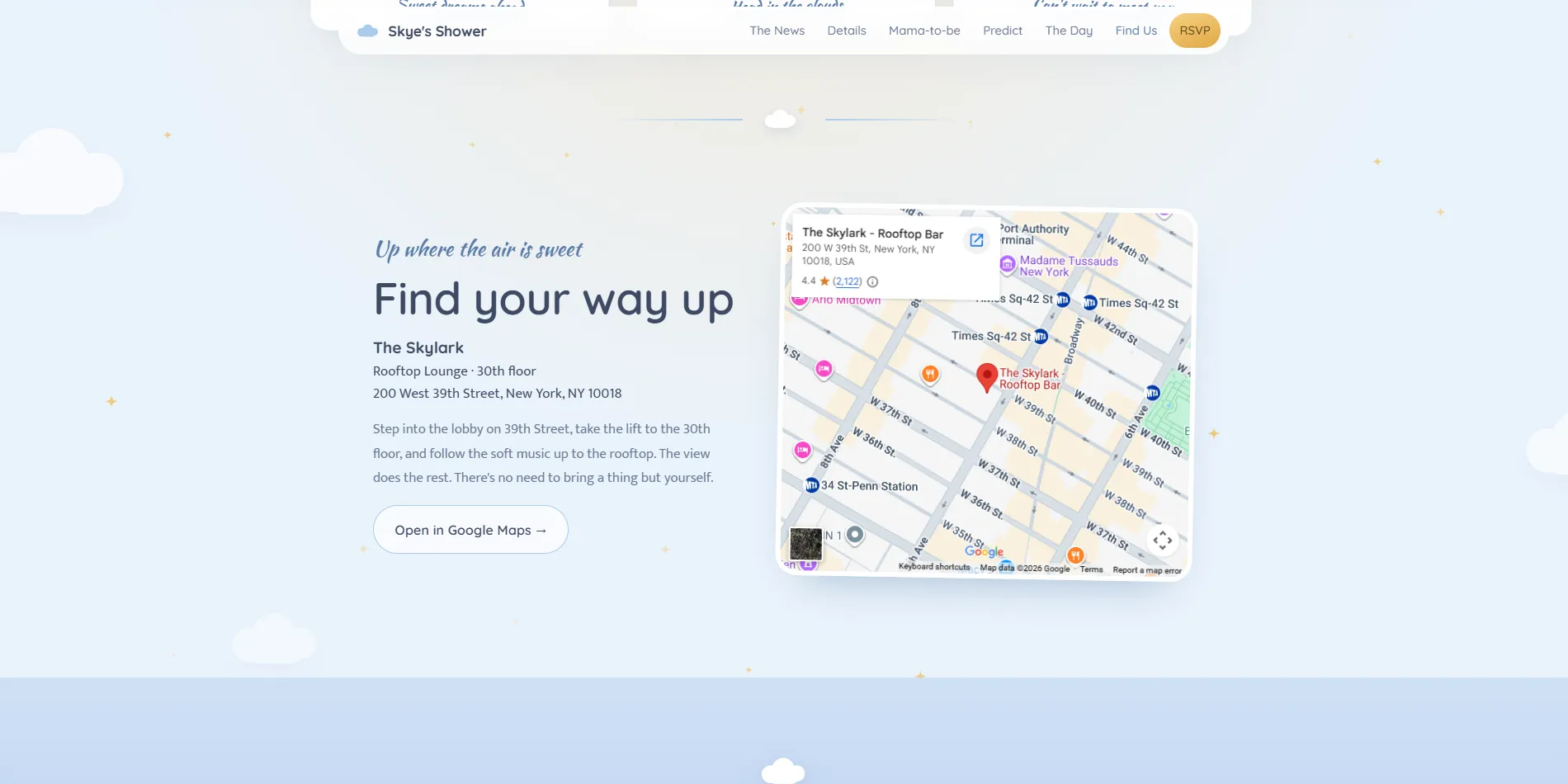The width and height of the screenshot is (1568, 784).
Task: Select the Madame Tussauds museum marker
Action: pos(1008,264)
